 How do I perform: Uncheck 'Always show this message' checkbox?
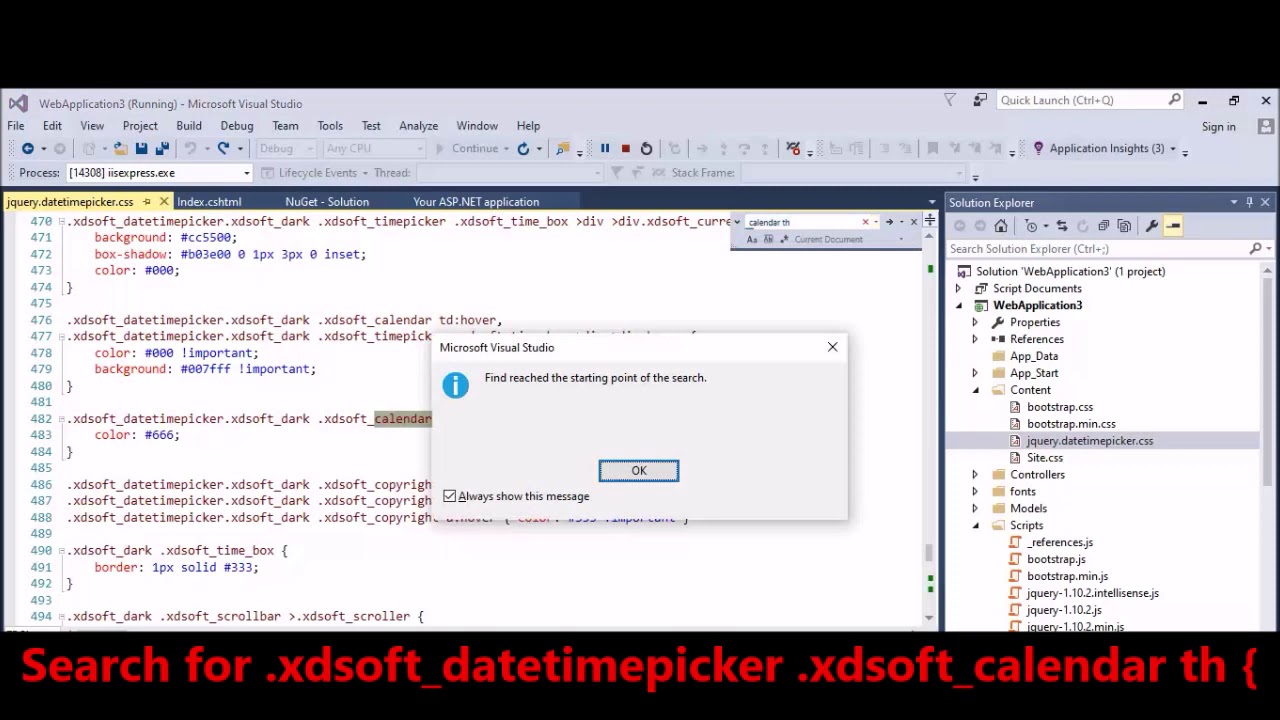coord(450,496)
